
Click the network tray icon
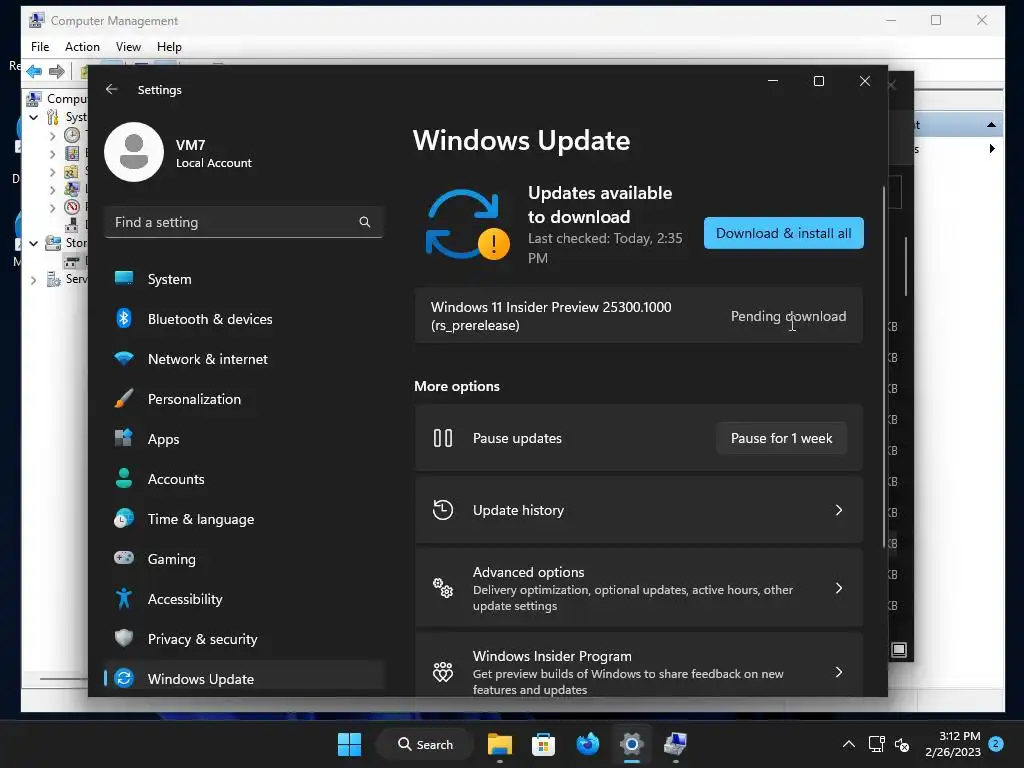876,744
